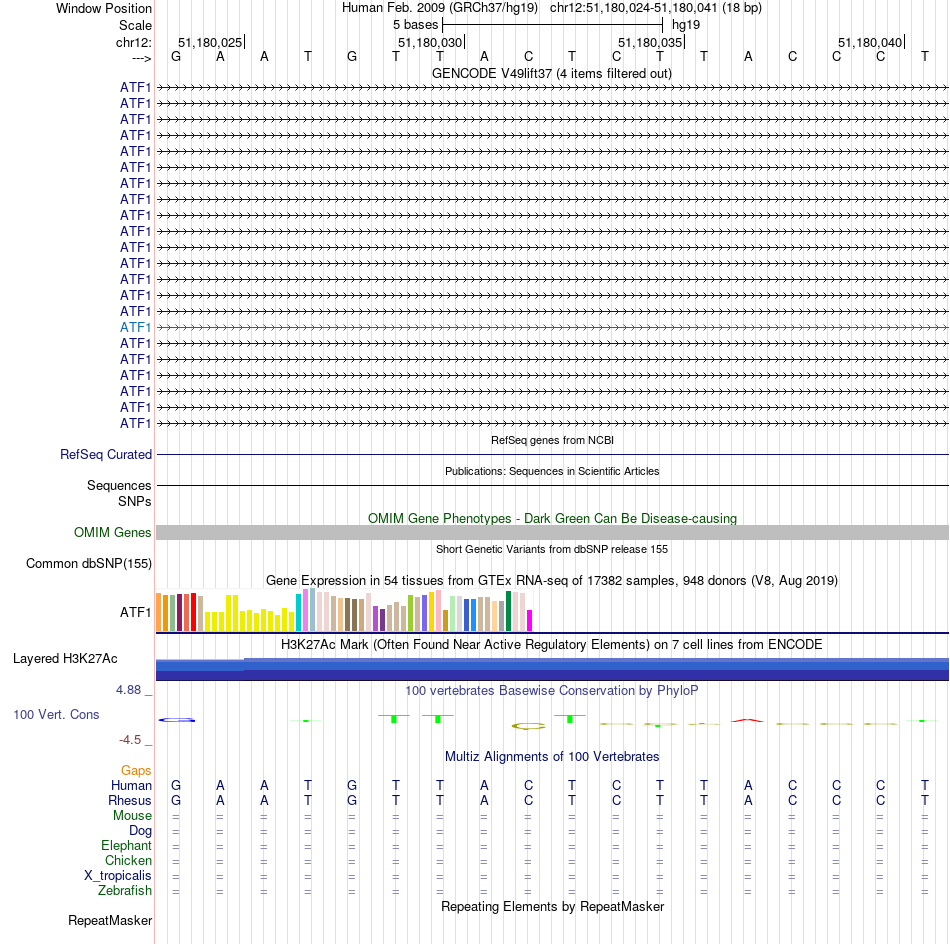
Task: Click the Human species label
Action: [x=131, y=785]
